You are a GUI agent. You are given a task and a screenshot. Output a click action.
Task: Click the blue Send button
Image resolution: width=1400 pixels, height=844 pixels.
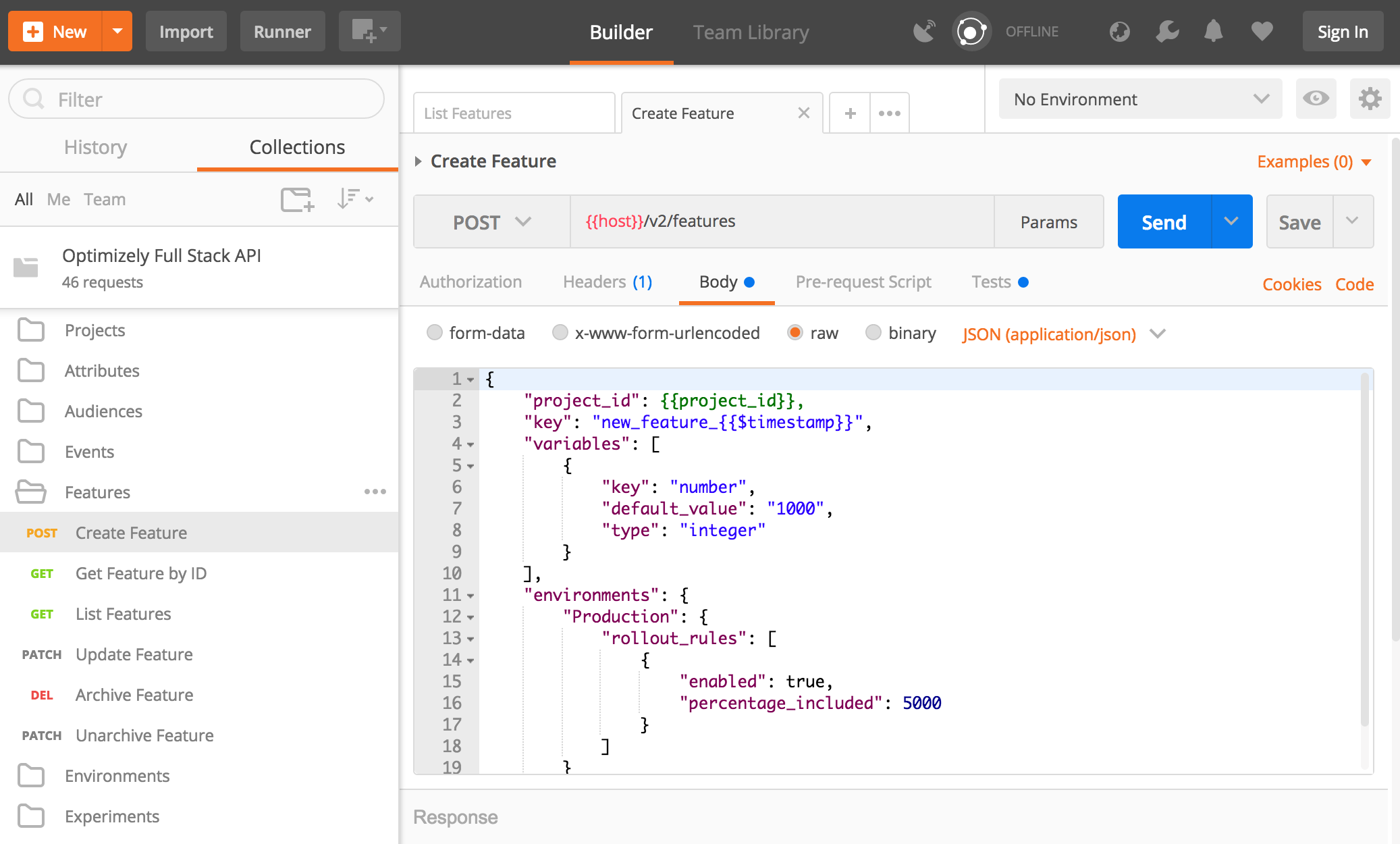tap(1164, 222)
